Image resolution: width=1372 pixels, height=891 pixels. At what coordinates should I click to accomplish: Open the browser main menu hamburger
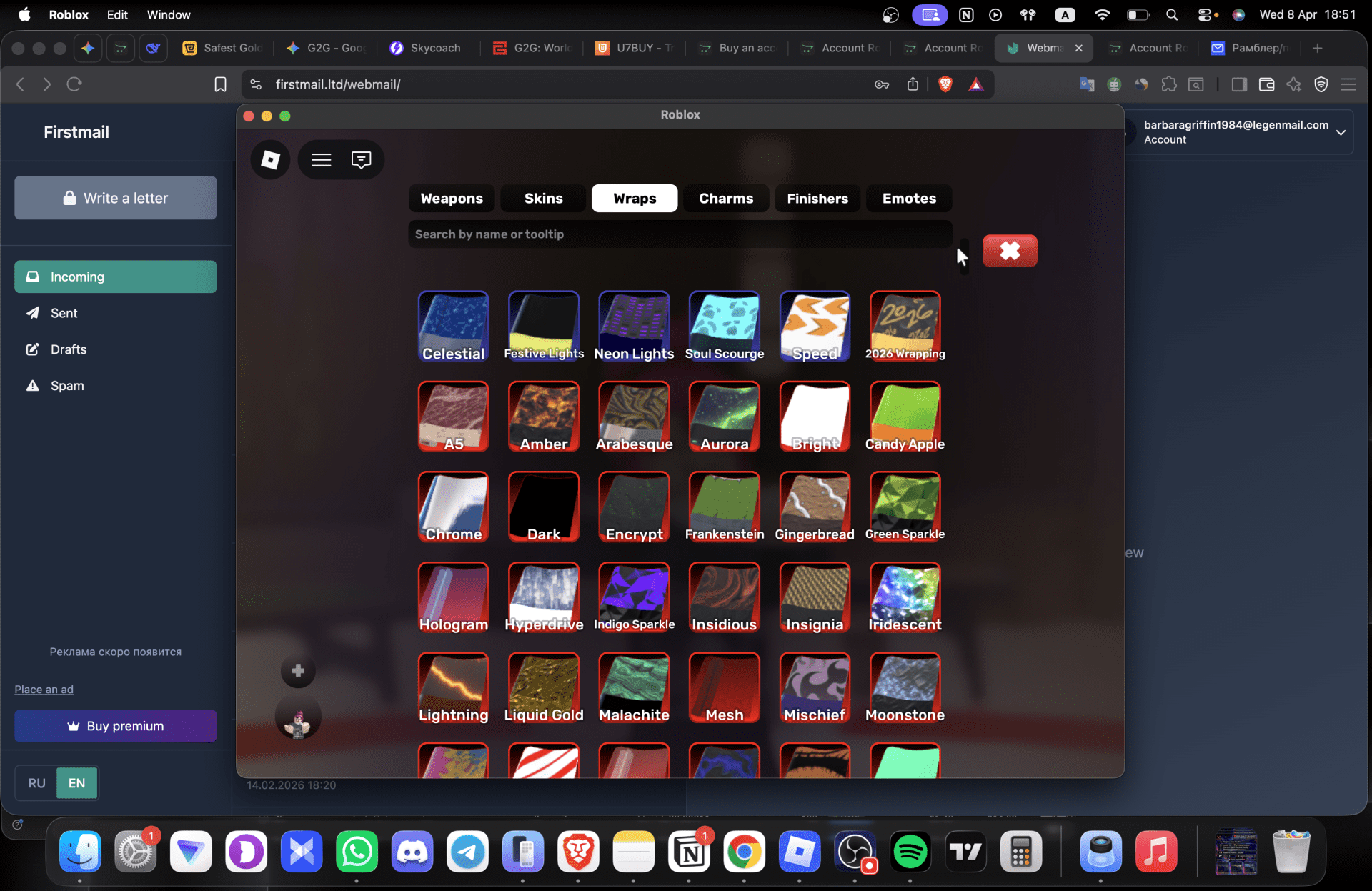click(x=1348, y=84)
